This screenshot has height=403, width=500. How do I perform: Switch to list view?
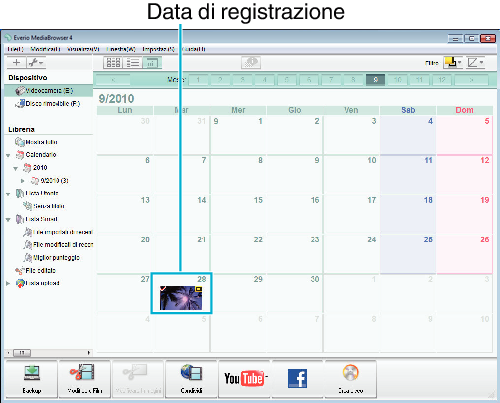[x=133, y=63]
